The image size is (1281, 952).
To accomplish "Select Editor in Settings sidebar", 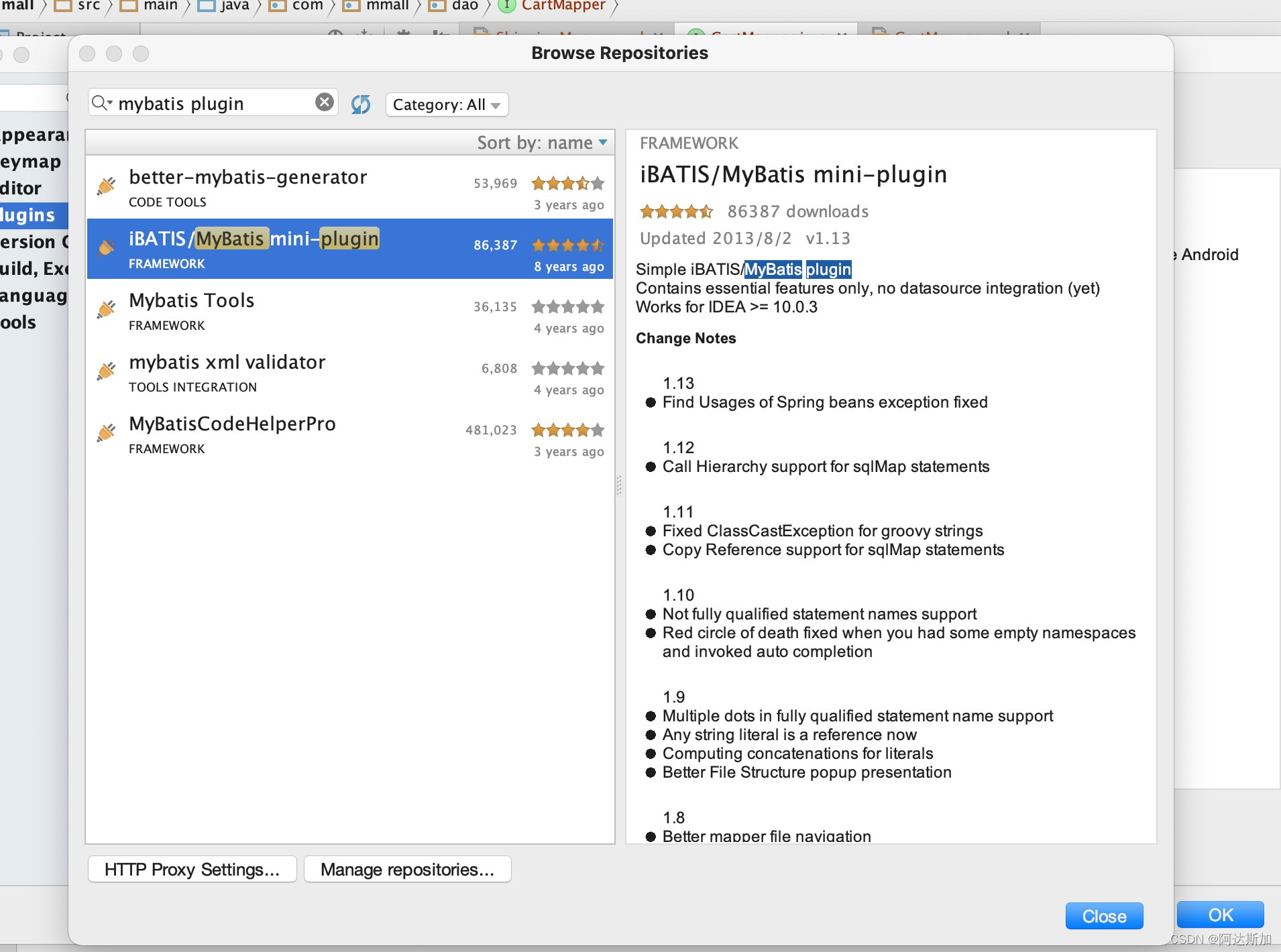I will [x=21, y=188].
